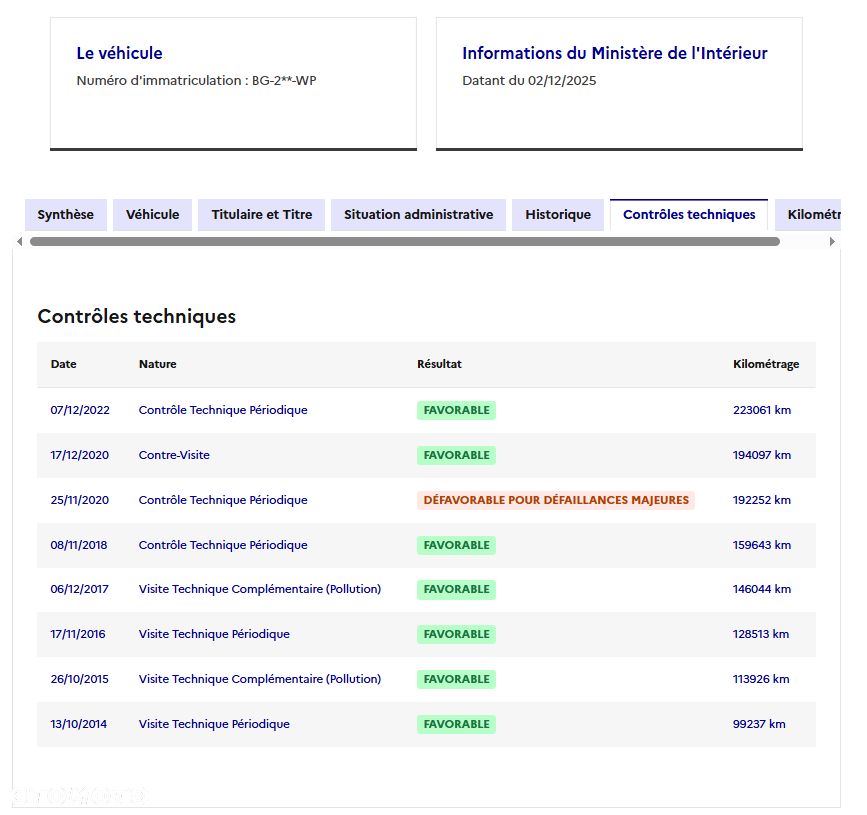
Task: Select the Contrôles techniques tab
Action: pos(689,215)
